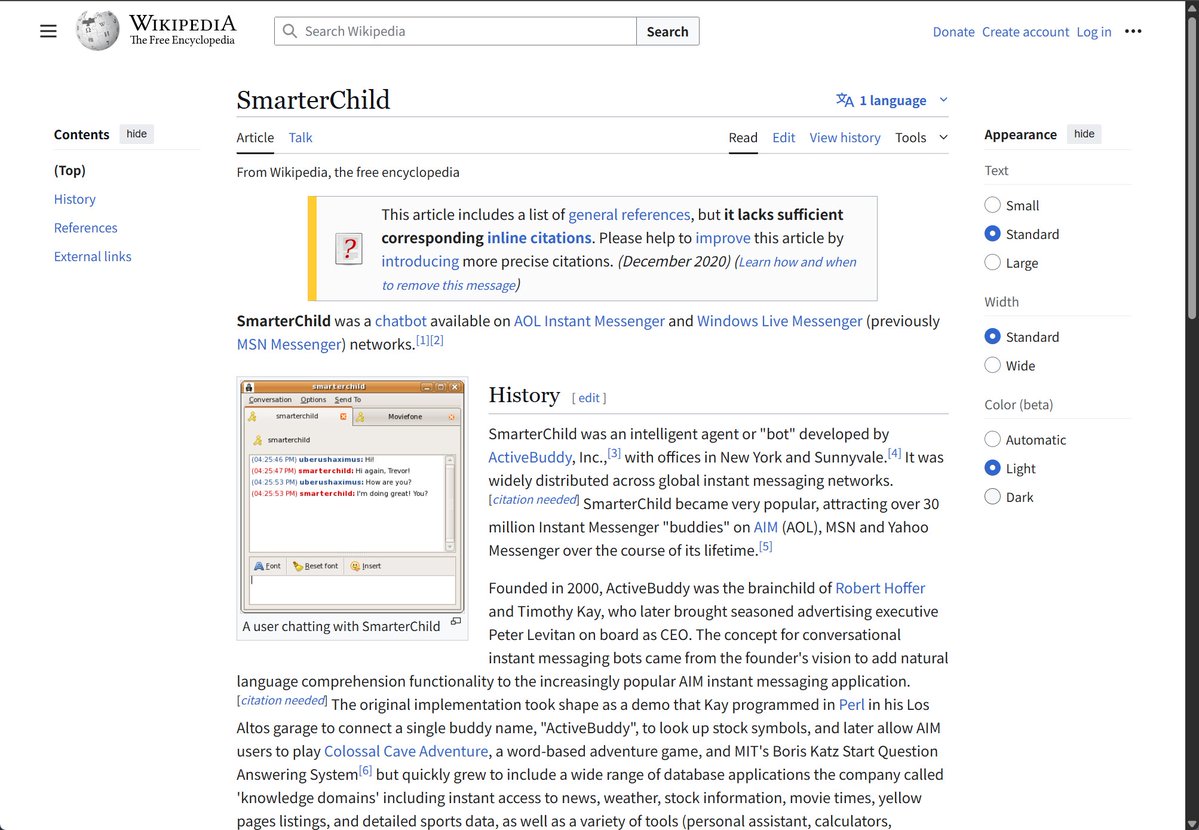Screen dimensions: 1199x830
Task: Open the Perl link
Action: (852, 705)
